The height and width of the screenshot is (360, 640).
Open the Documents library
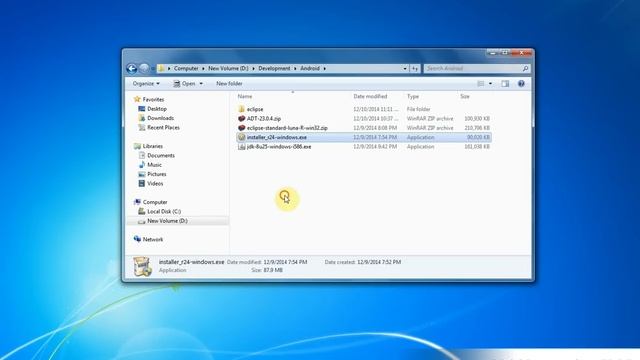(161, 156)
